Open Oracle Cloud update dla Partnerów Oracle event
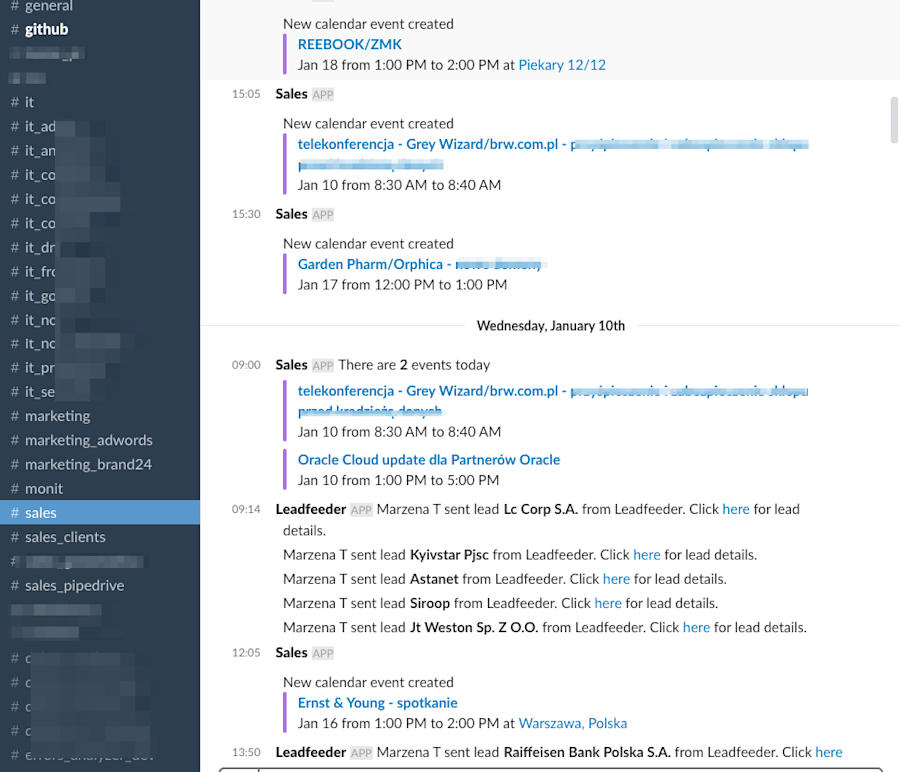 pyautogui.click(x=428, y=459)
